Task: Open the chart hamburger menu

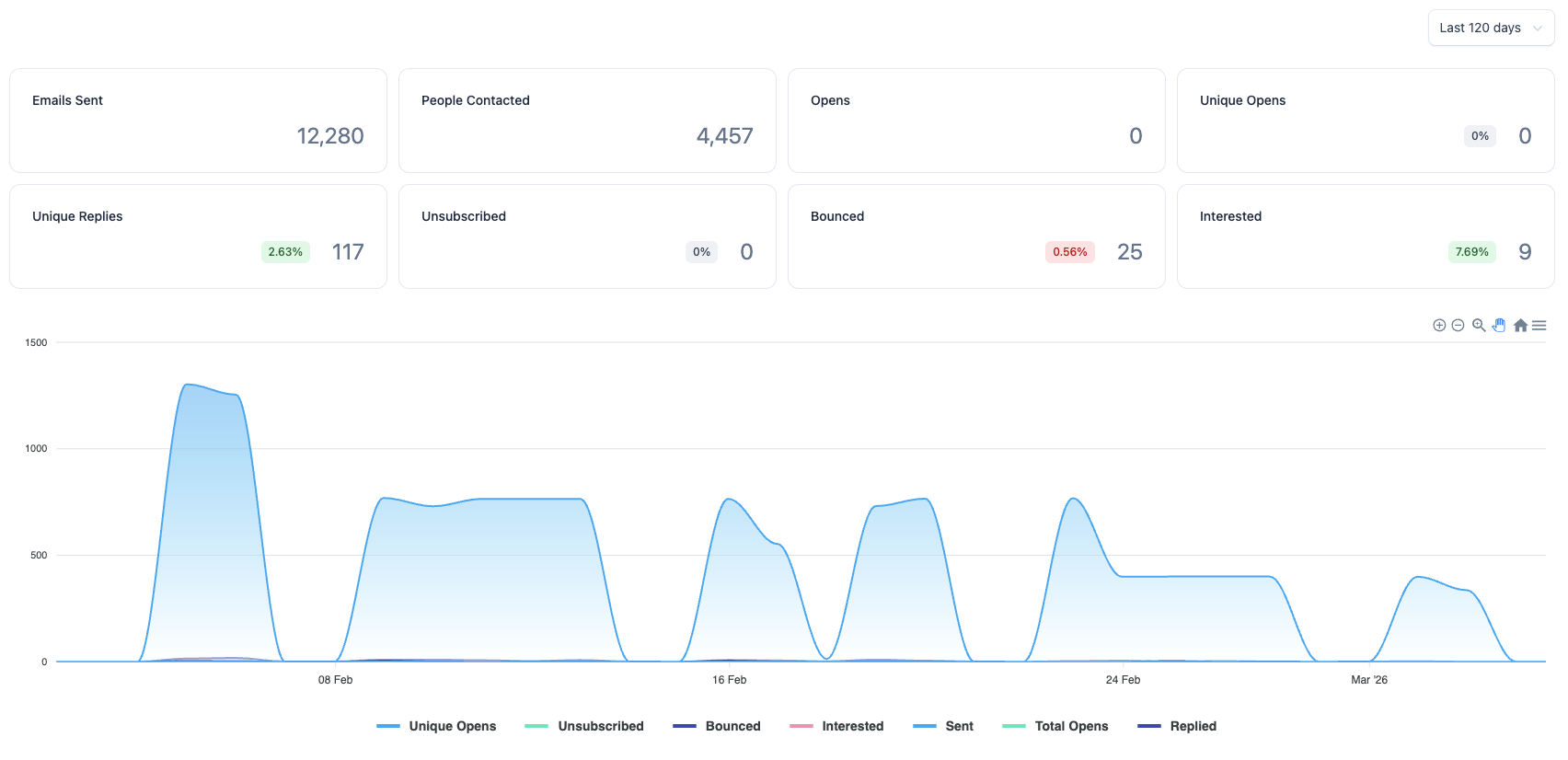Action: pyautogui.click(x=1539, y=325)
